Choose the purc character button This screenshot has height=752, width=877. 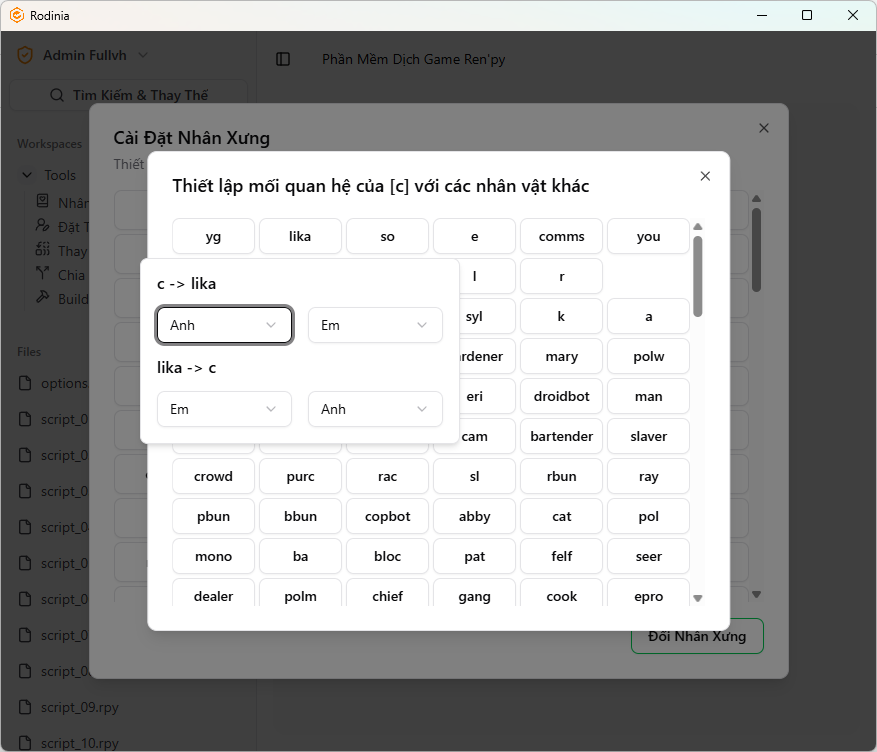(x=300, y=476)
